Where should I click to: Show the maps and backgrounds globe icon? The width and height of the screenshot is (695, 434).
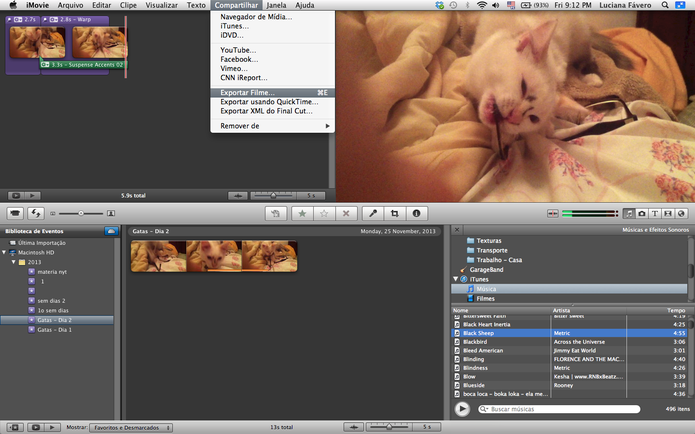[x=681, y=214]
